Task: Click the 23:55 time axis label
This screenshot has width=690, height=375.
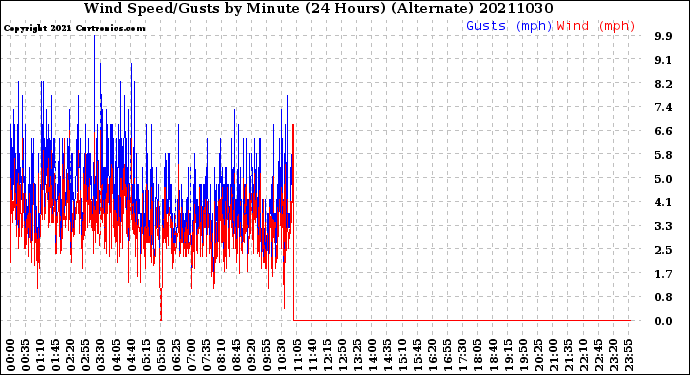Action: 628,355
